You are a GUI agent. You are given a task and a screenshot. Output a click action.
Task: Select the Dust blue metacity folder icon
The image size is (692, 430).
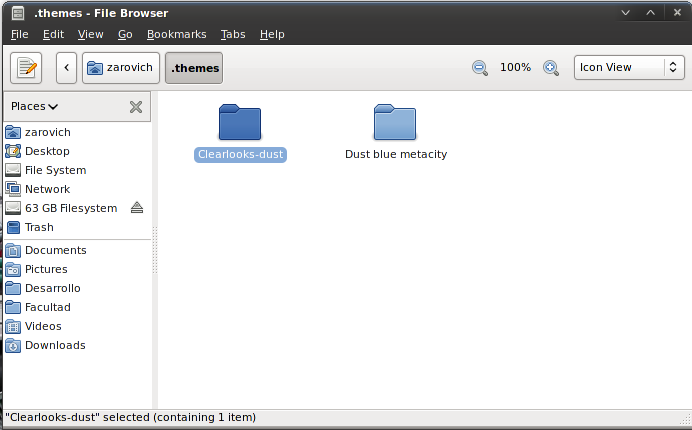point(395,122)
